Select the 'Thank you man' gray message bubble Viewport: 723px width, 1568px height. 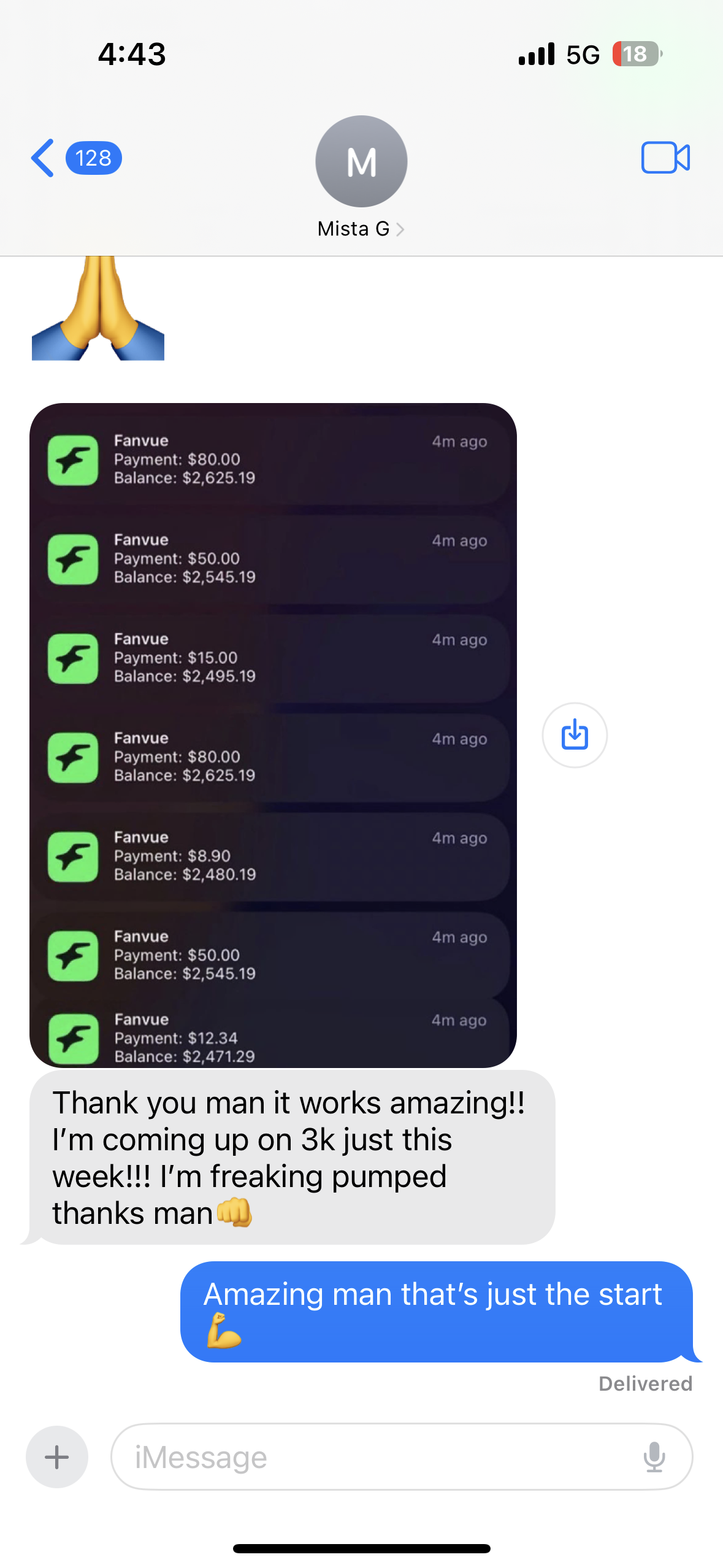(292, 1157)
